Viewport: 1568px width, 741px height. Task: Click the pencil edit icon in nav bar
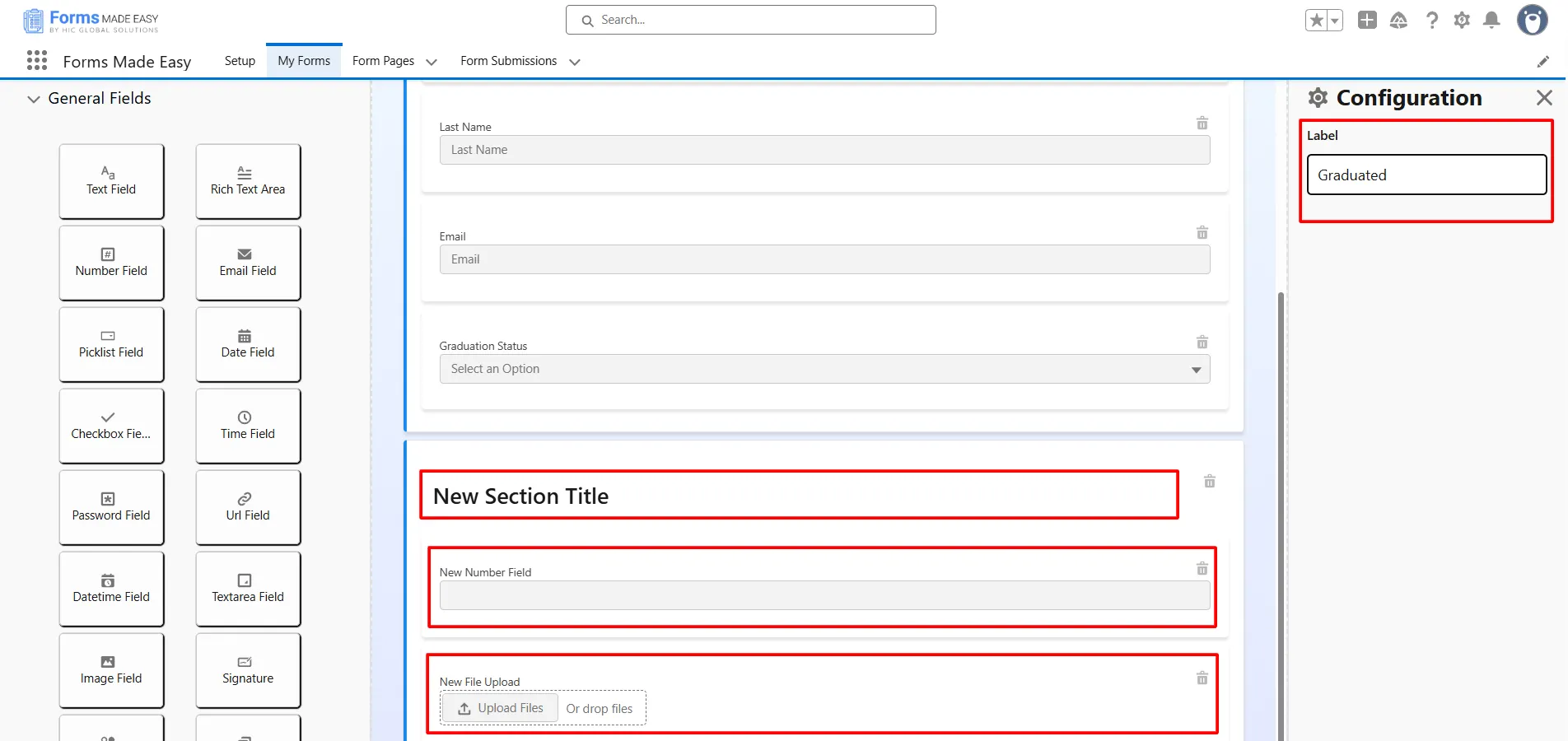[1542, 62]
